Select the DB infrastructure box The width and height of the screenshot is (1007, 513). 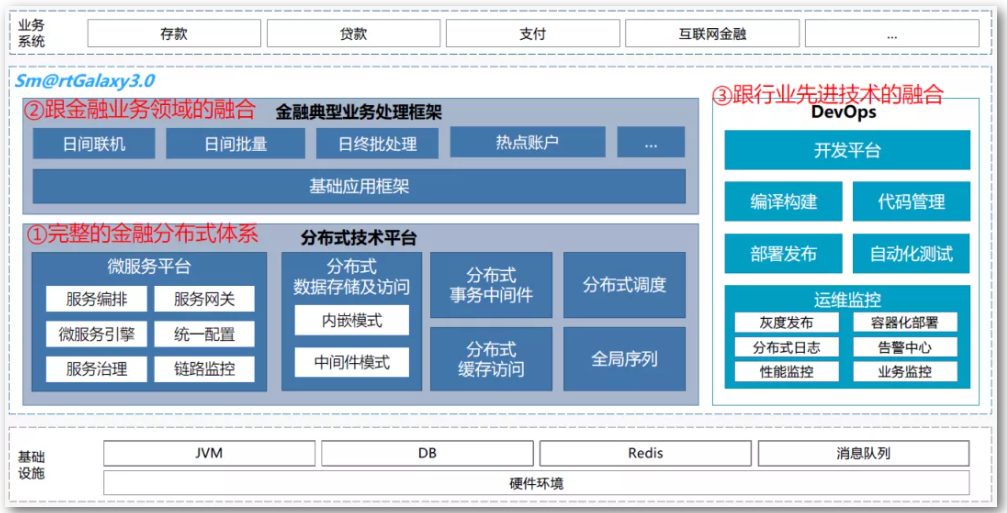click(x=427, y=453)
